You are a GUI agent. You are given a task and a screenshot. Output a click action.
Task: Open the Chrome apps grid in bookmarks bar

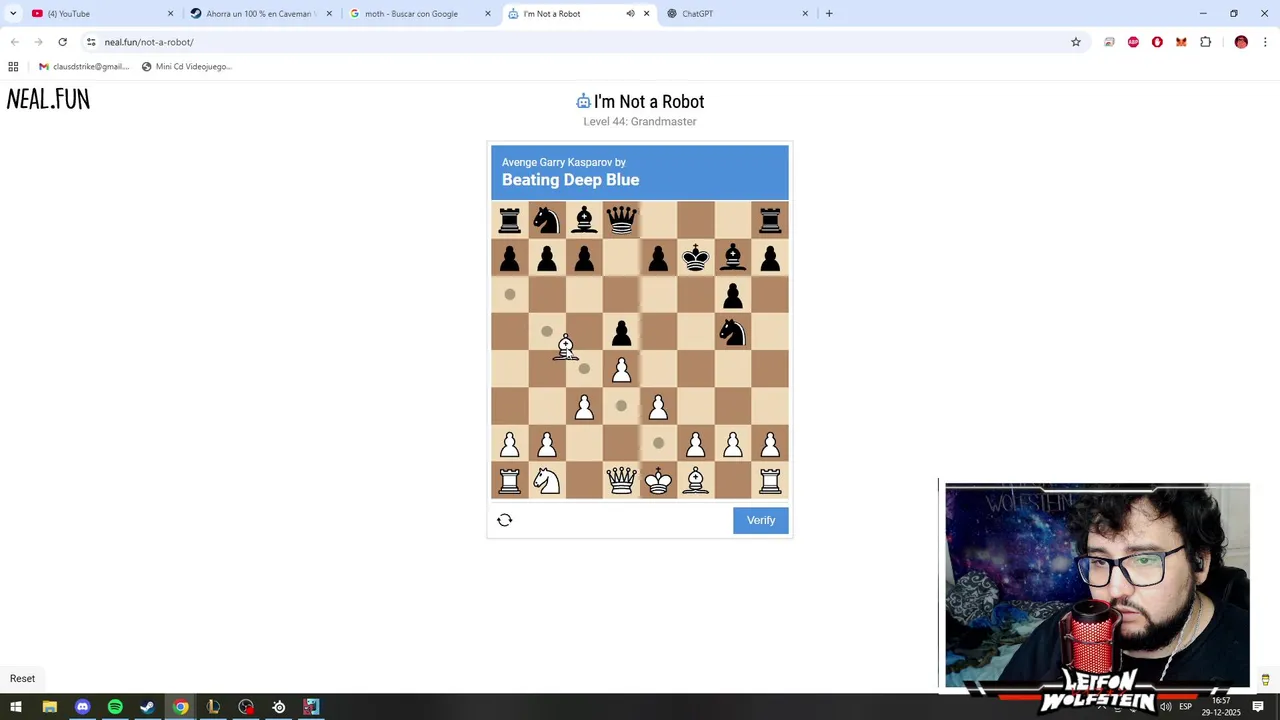pos(13,67)
